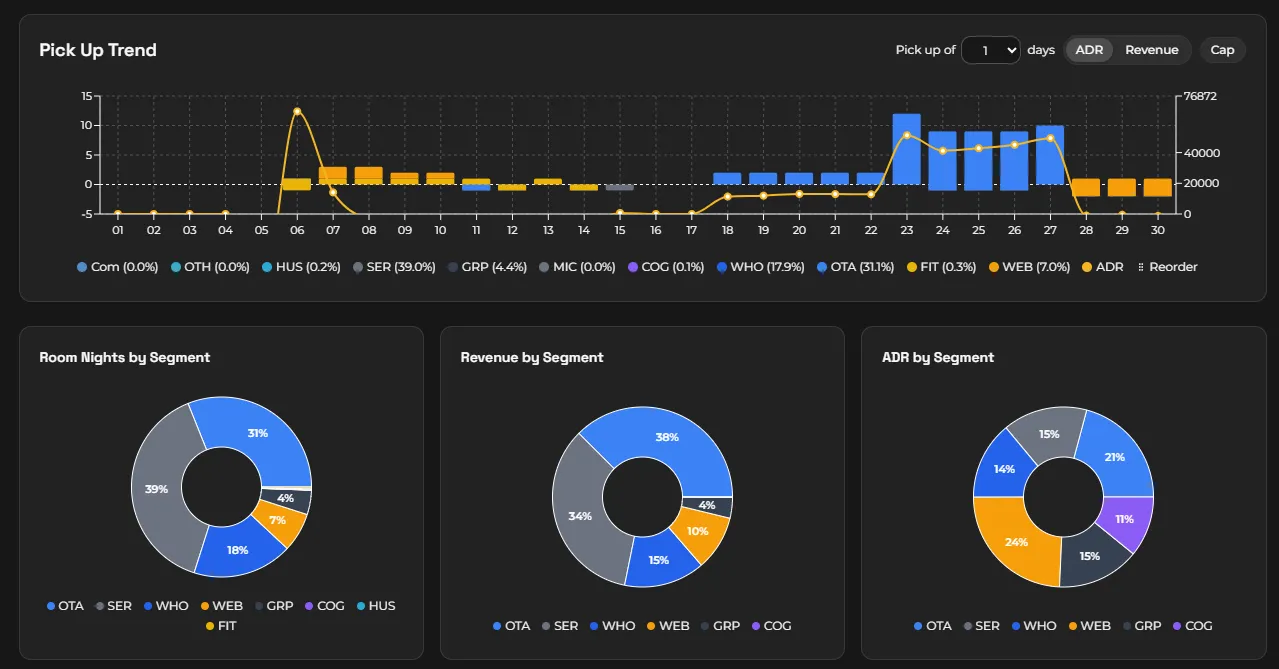Toggle OTH (0.0%) legend series

click(210, 267)
